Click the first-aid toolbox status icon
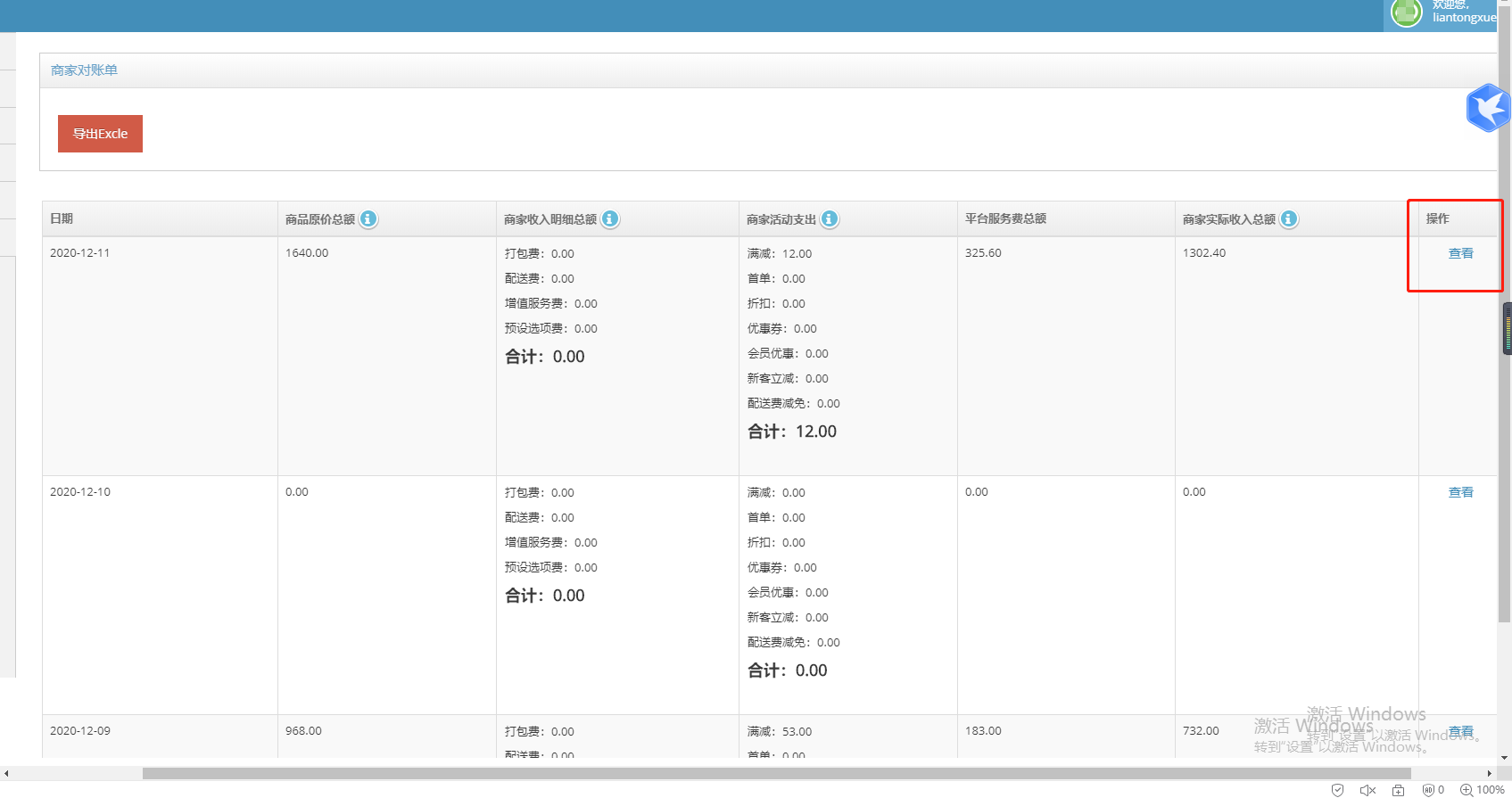The image size is (1512, 798). [x=1398, y=790]
